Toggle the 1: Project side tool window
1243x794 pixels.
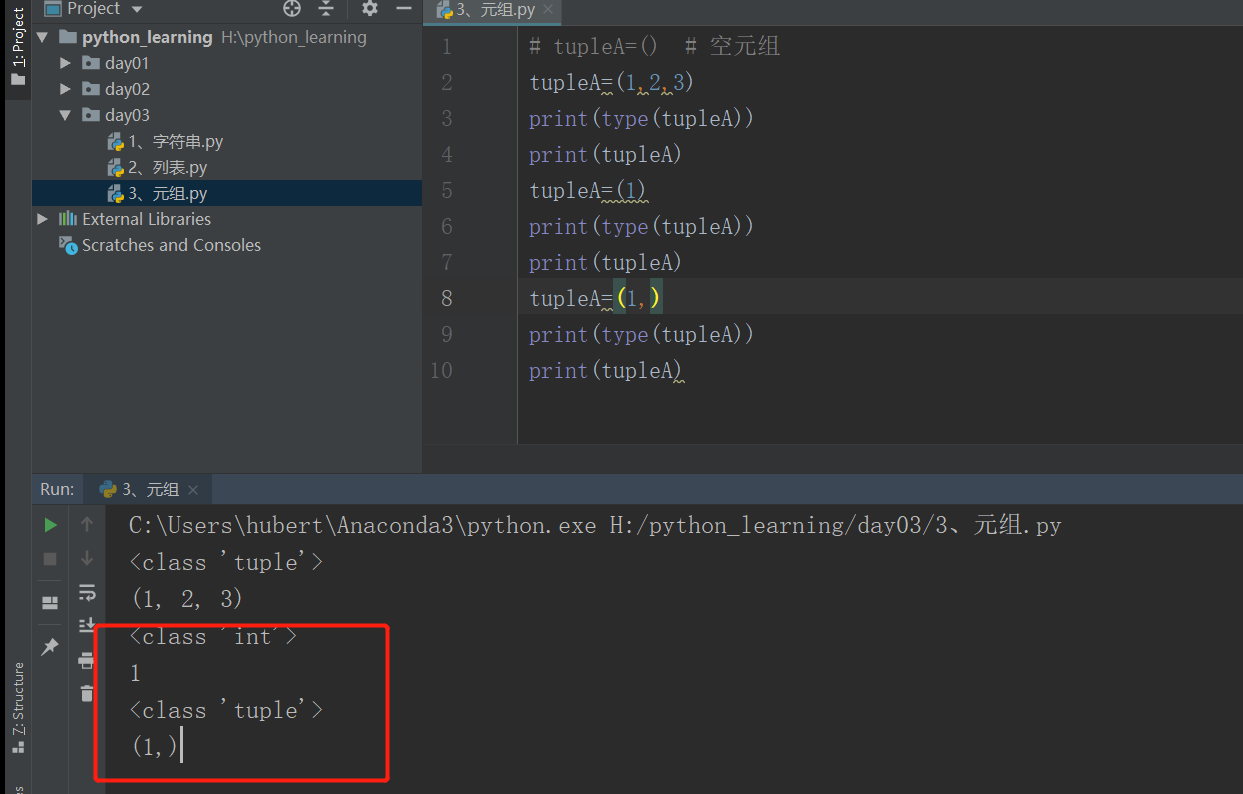(18, 46)
